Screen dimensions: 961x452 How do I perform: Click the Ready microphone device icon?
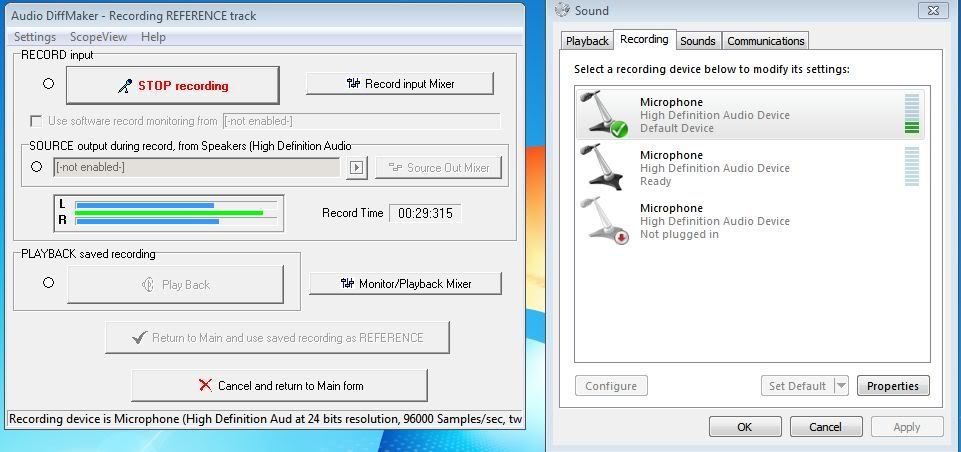tap(602, 167)
